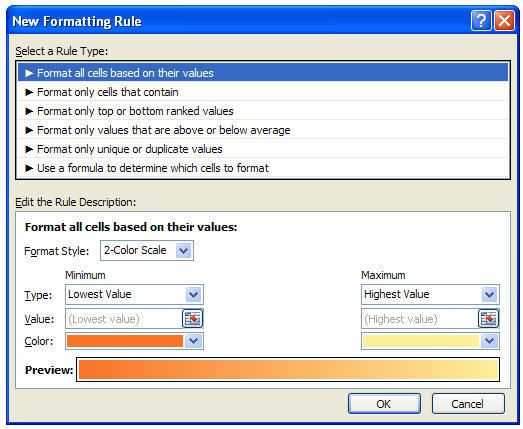
Task: Click the Minimum Value input field
Action: pyautogui.click(x=123, y=319)
